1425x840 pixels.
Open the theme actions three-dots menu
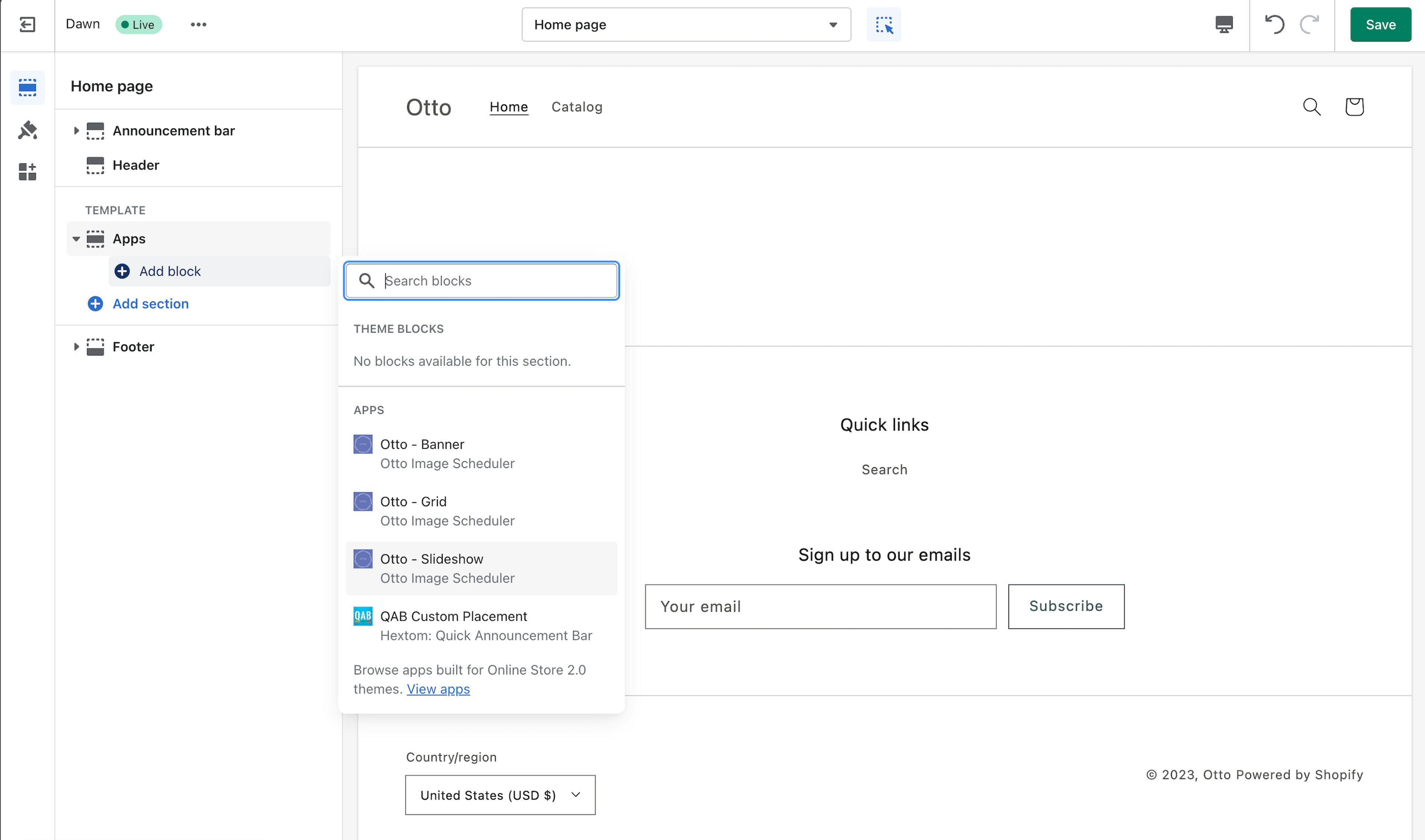click(198, 24)
